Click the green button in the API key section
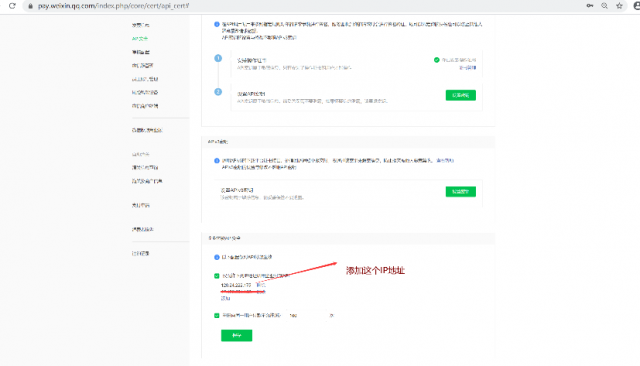640x366 pixels. pyautogui.click(x=460, y=191)
